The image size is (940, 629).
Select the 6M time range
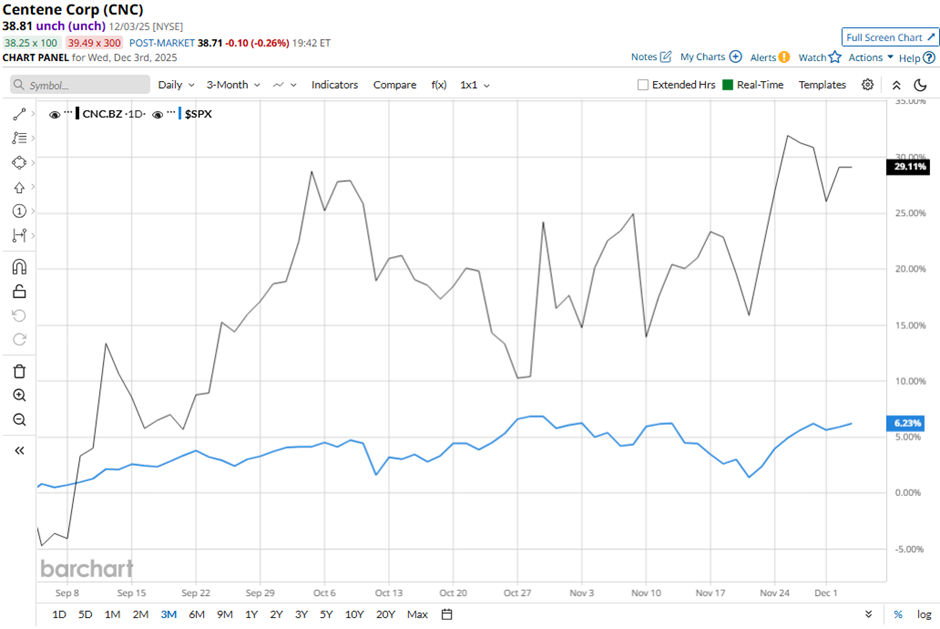pyautogui.click(x=197, y=615)
